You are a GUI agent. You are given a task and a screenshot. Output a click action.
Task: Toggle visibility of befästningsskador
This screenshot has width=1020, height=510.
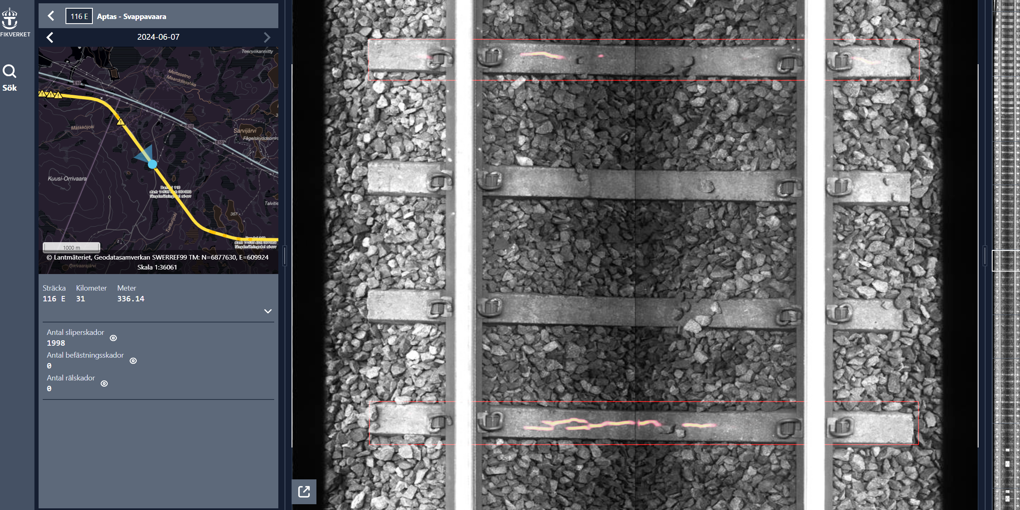[133, 361]
